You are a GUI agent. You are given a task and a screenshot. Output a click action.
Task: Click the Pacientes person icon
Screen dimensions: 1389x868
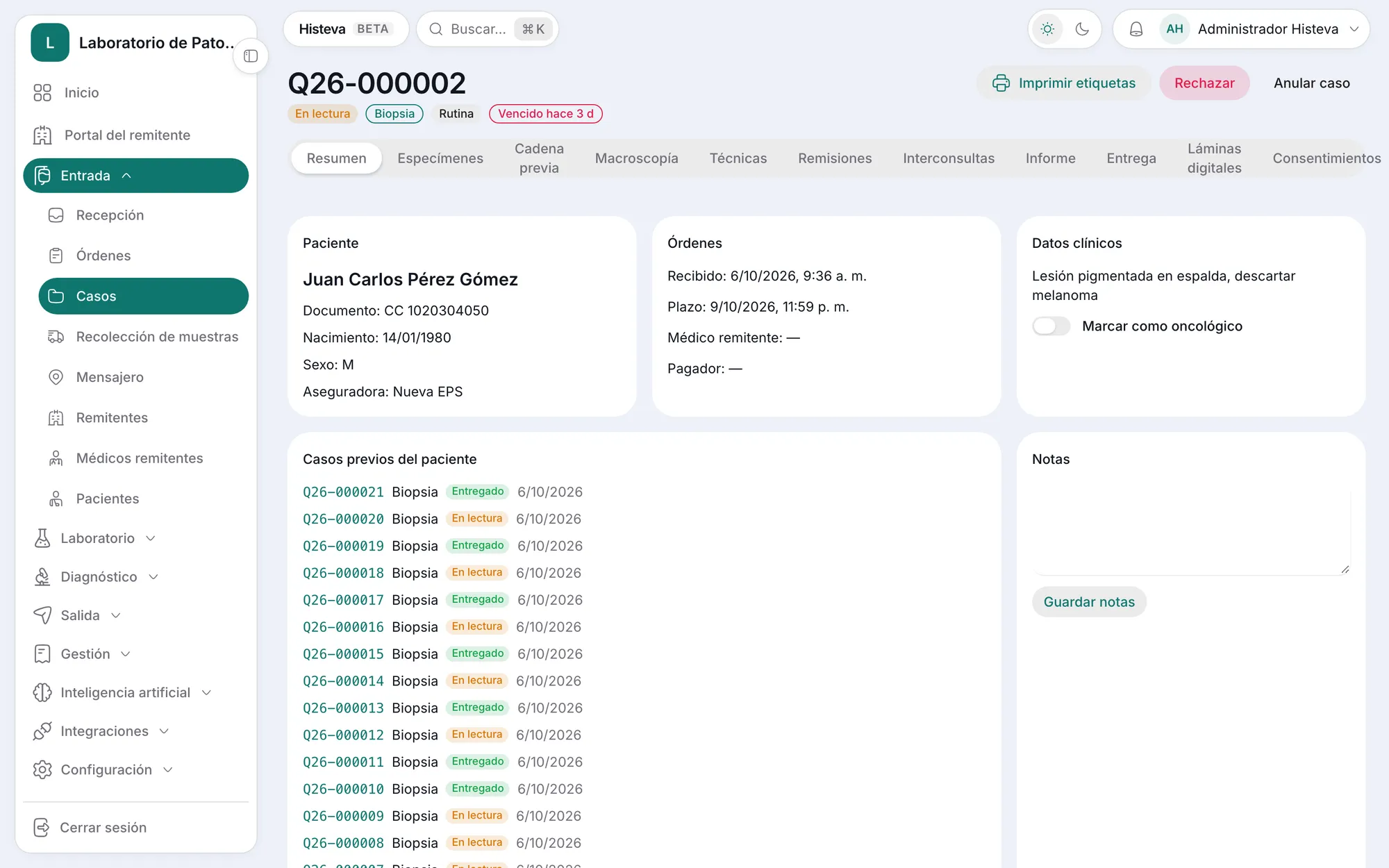[56, 499]
